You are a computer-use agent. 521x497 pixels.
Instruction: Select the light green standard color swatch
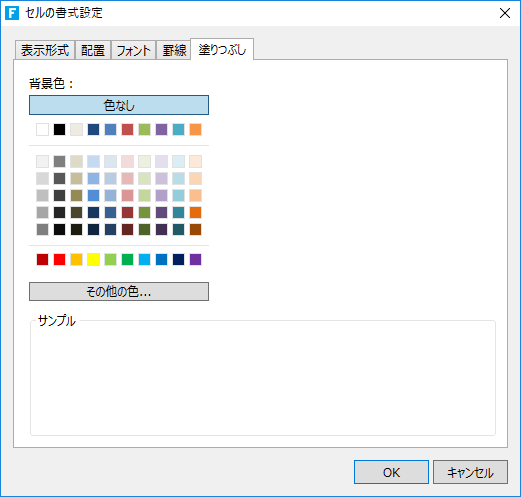110,259
